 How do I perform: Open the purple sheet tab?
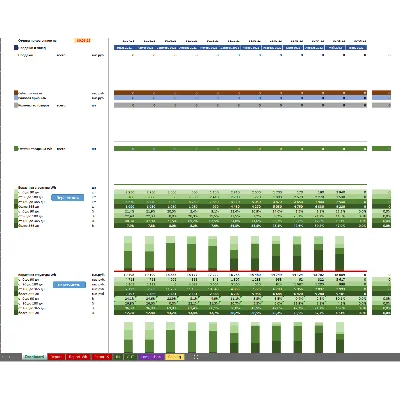tap(151, 357)
